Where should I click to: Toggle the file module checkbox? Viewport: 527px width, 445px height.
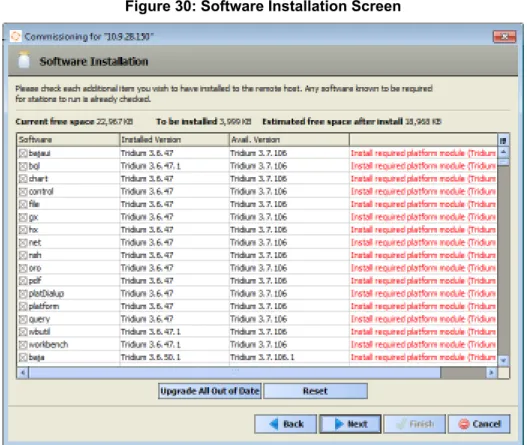23,205
